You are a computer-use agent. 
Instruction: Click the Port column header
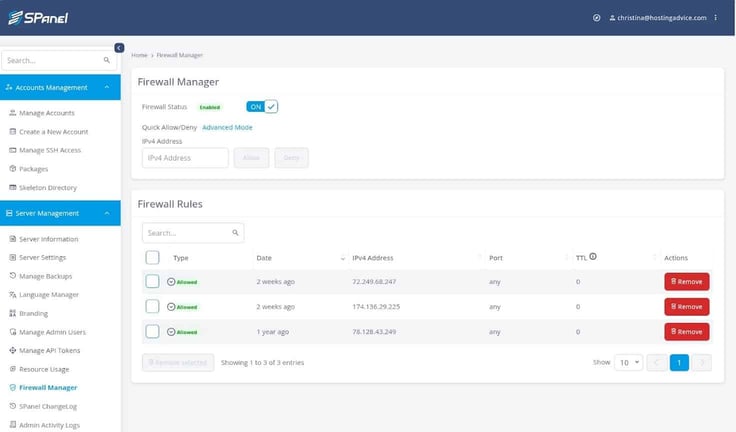pos(496,258)
